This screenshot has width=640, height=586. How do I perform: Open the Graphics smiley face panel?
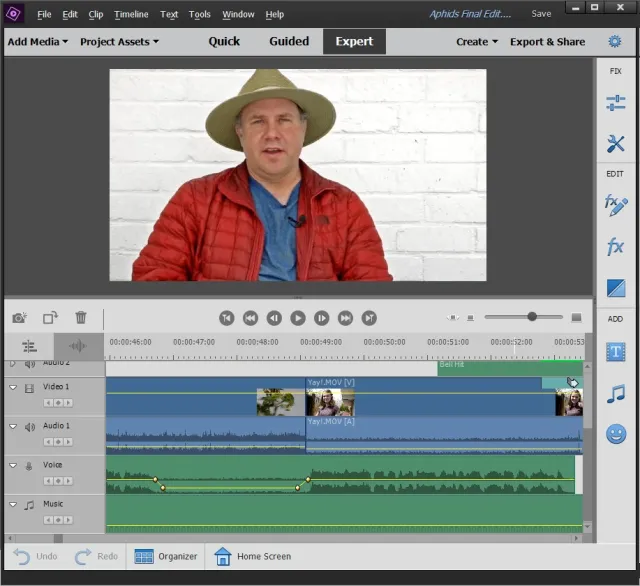pos(616,434)
